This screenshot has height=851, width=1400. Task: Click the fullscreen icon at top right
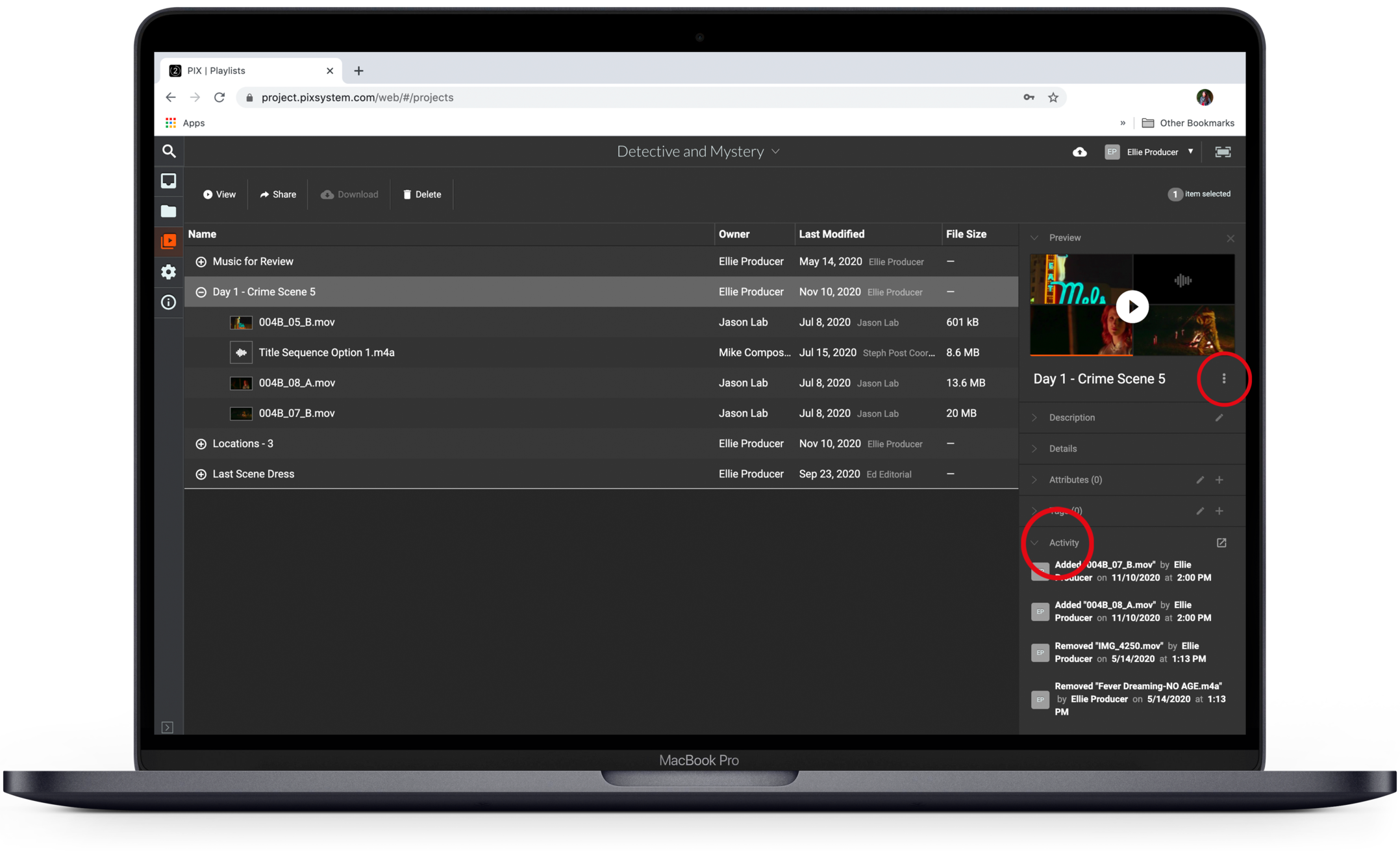[x=1223, y=152]
